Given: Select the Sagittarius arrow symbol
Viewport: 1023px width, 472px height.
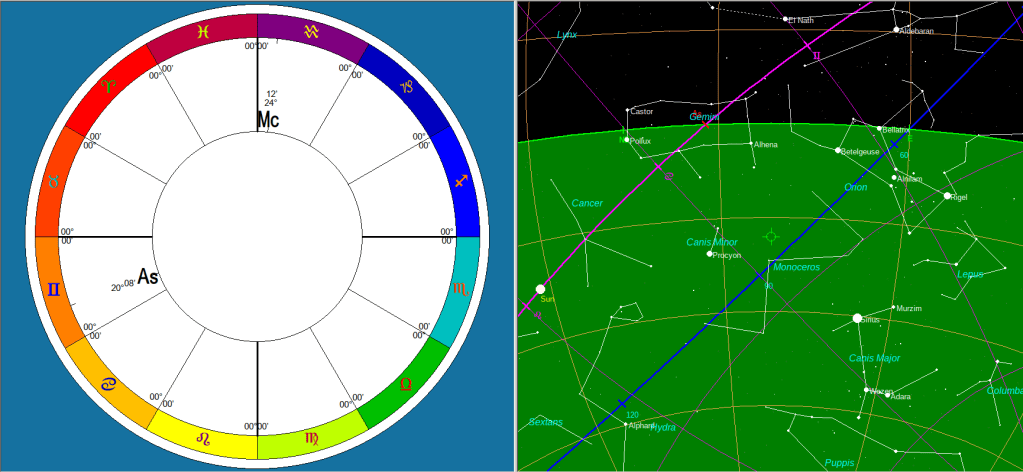Looking at the screenshot, I should [461, 181].
